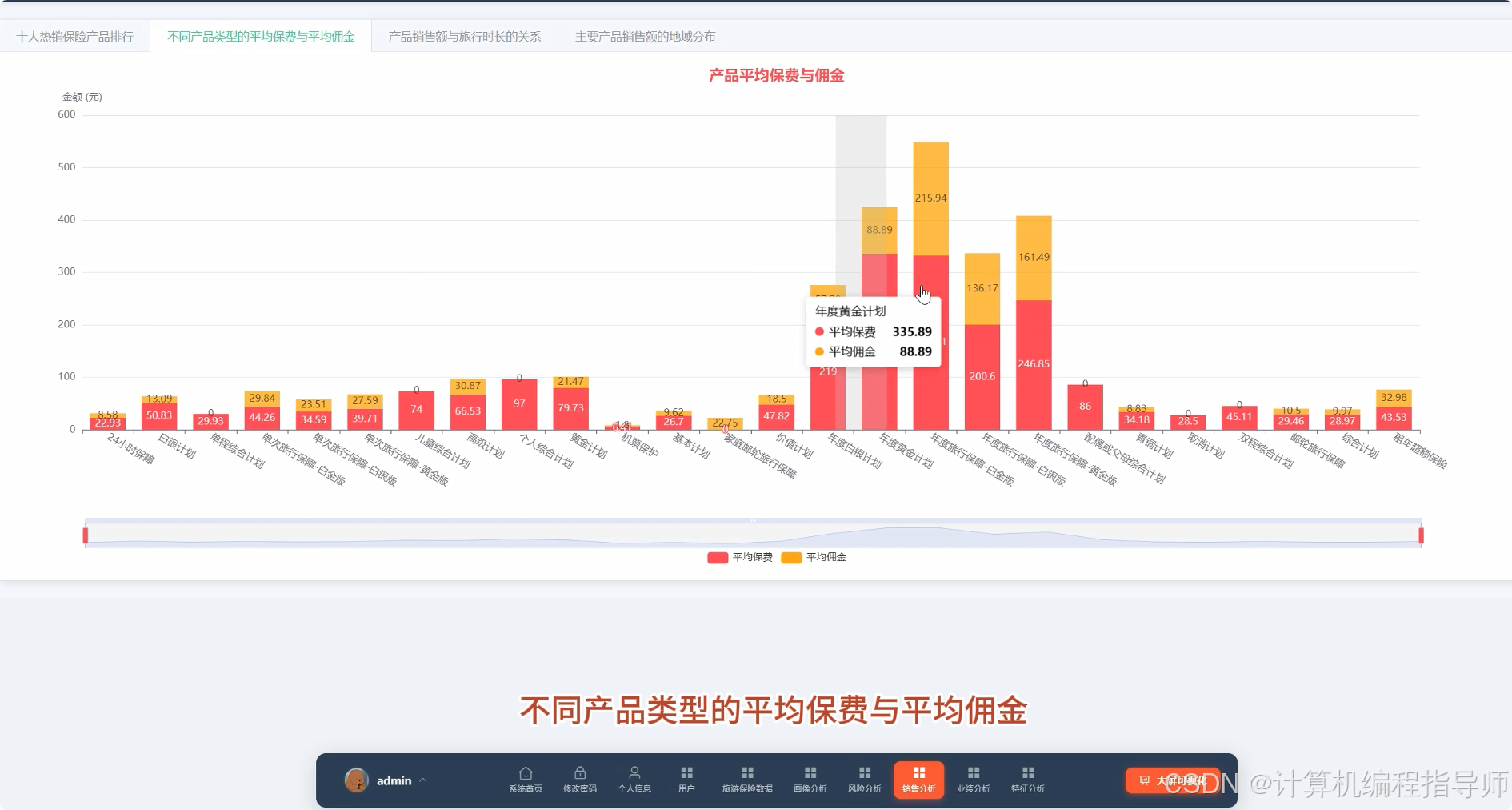Viewport: 1512px width, 810px height.
Task: Click the 大屏可视化 button
Action: (1173, 780)
